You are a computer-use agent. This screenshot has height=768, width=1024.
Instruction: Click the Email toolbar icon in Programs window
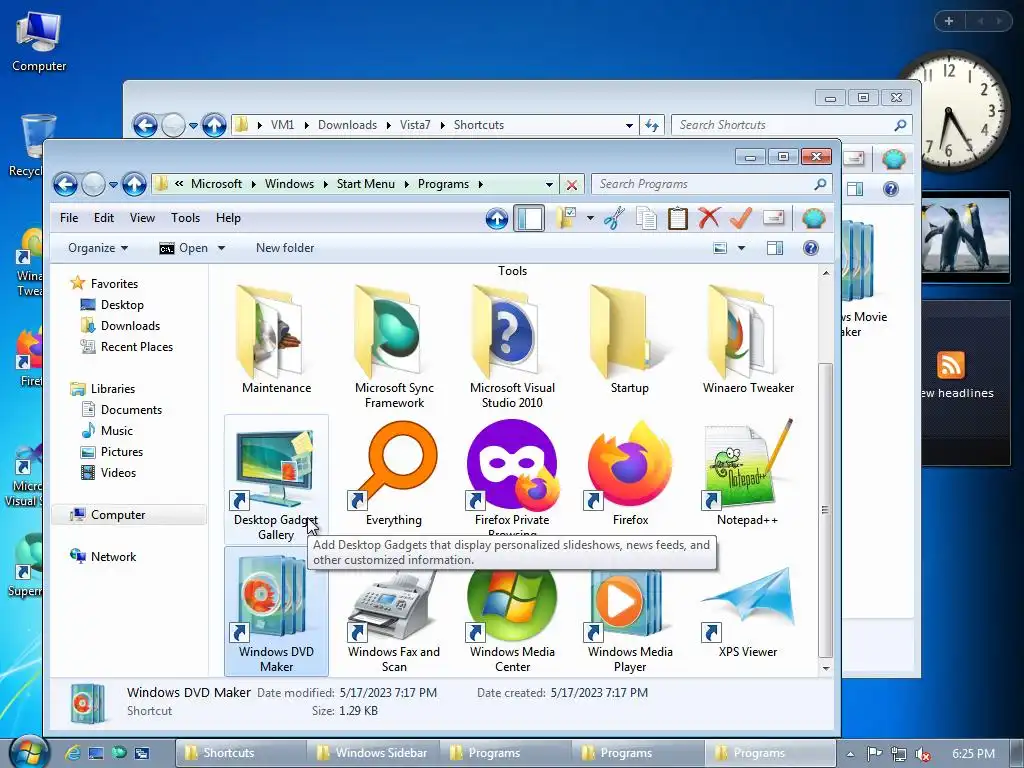coord(773,218)
